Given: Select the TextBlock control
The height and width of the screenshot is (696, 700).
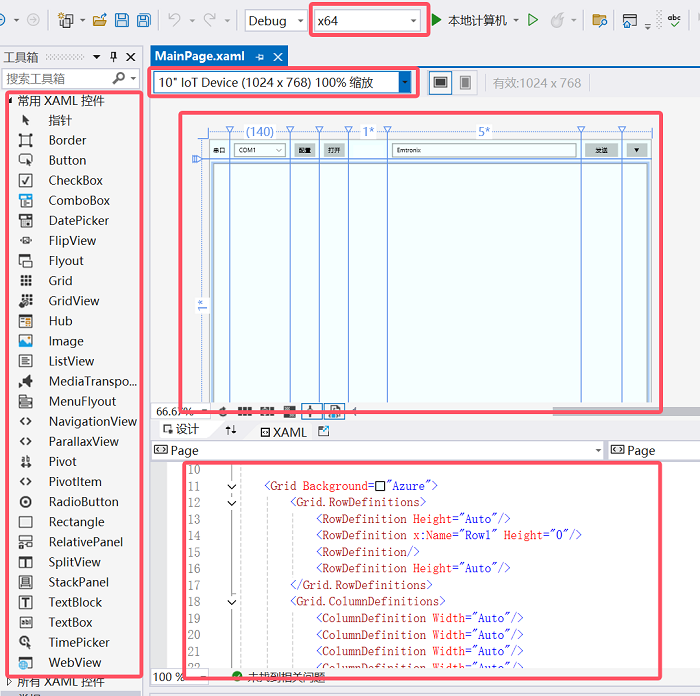Looking at the screenshot, I should pyautogui.click(x=75, y=602).
